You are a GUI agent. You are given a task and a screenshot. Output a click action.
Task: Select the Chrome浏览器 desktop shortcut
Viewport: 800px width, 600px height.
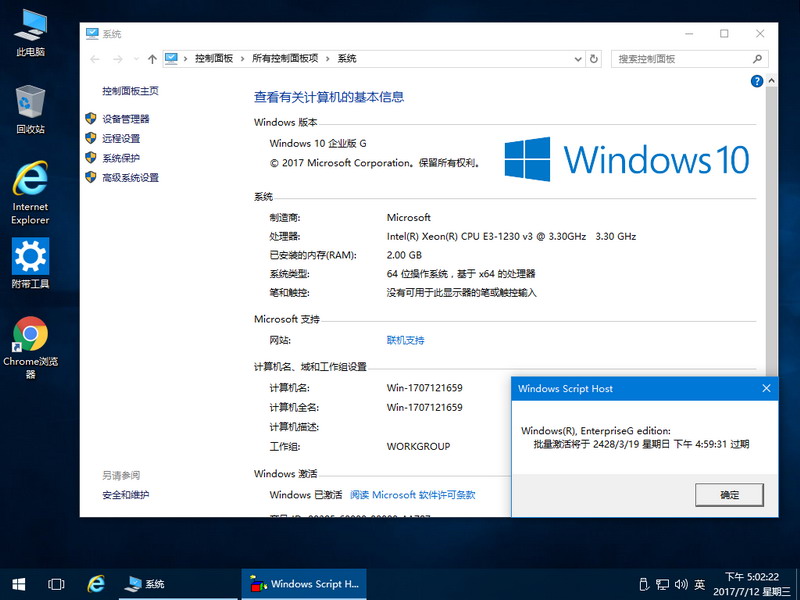tap(30, 347)
